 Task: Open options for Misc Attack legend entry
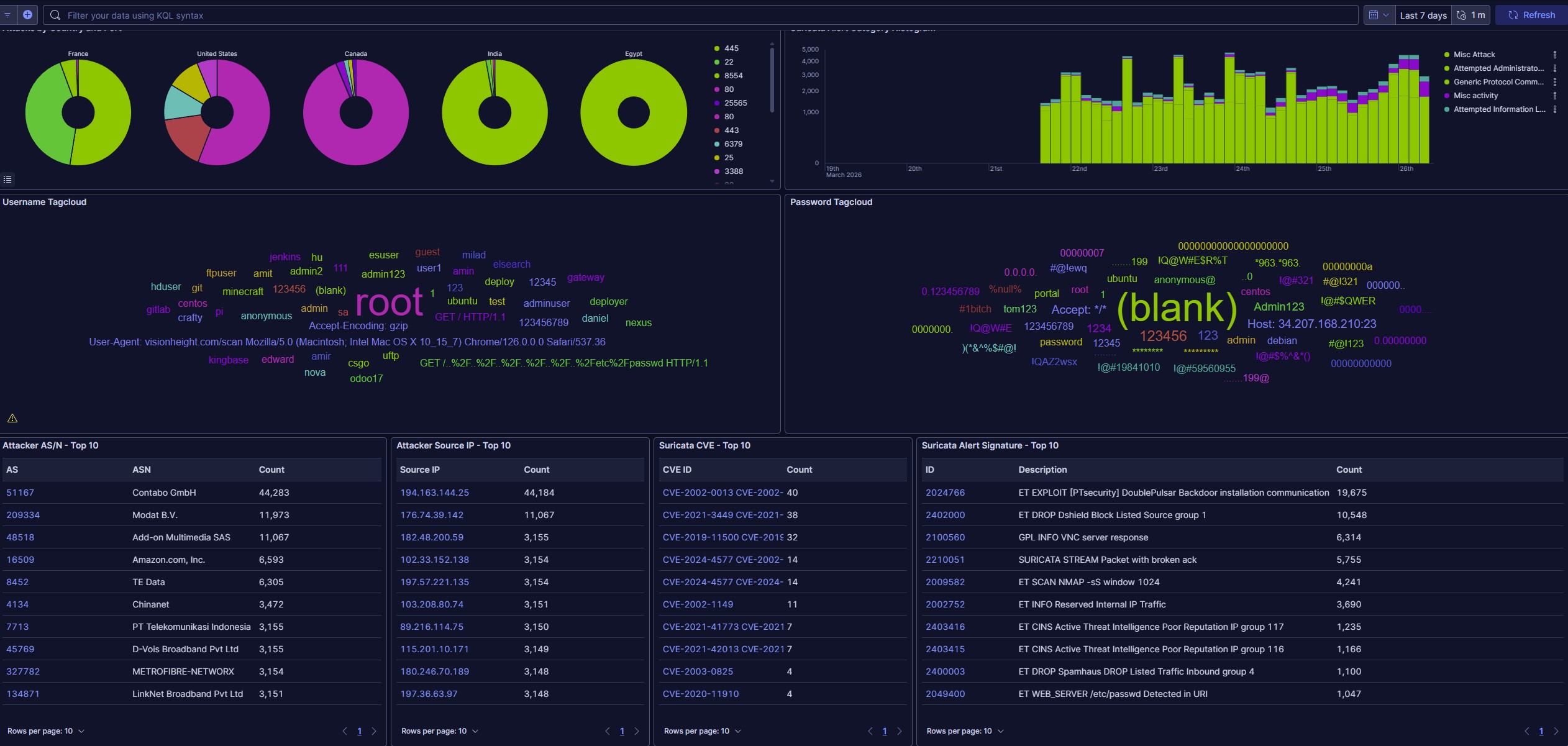(x=1554, y=55)
